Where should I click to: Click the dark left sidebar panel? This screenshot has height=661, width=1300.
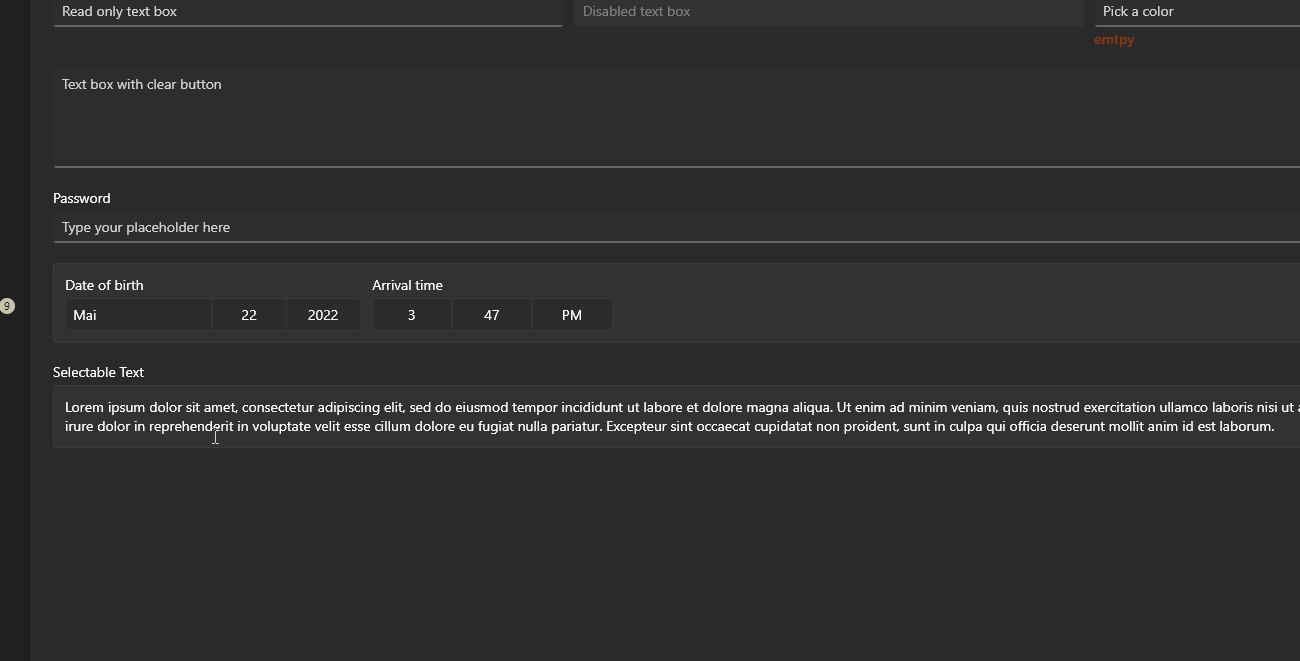(15, 500)
